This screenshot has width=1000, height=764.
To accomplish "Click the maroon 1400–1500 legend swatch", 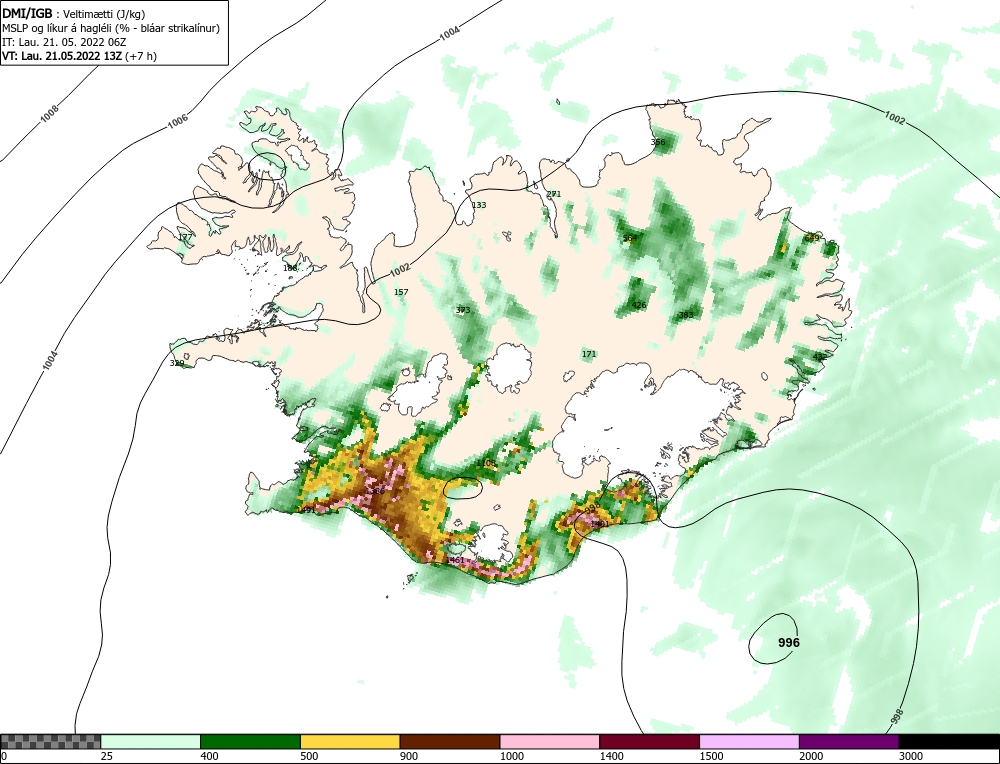I will coord(649,742).
